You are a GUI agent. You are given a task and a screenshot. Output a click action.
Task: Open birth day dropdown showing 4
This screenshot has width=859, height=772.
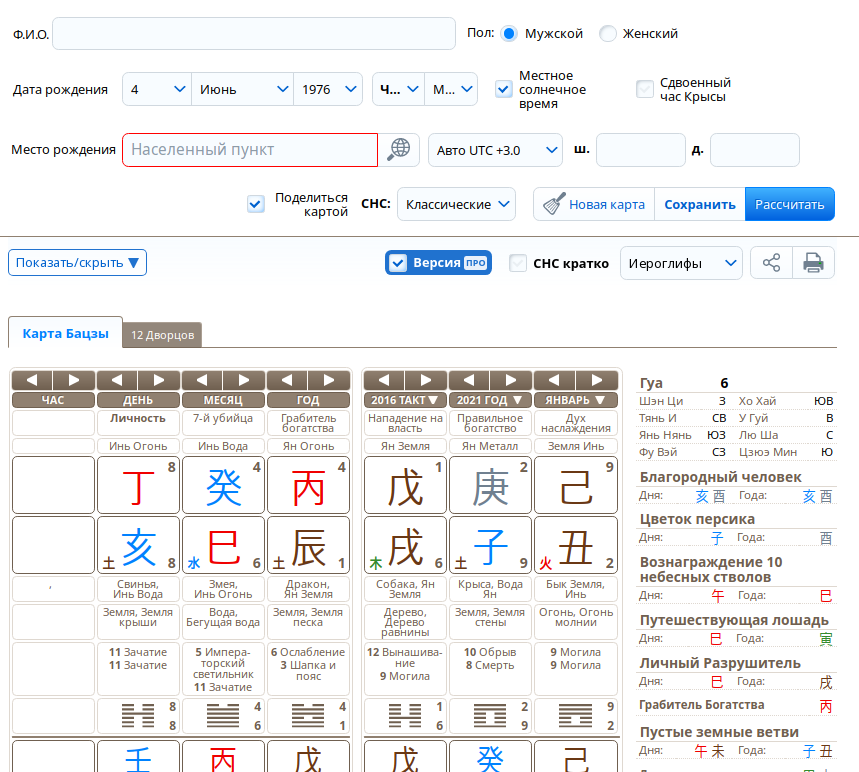click(x=157, y=89)
